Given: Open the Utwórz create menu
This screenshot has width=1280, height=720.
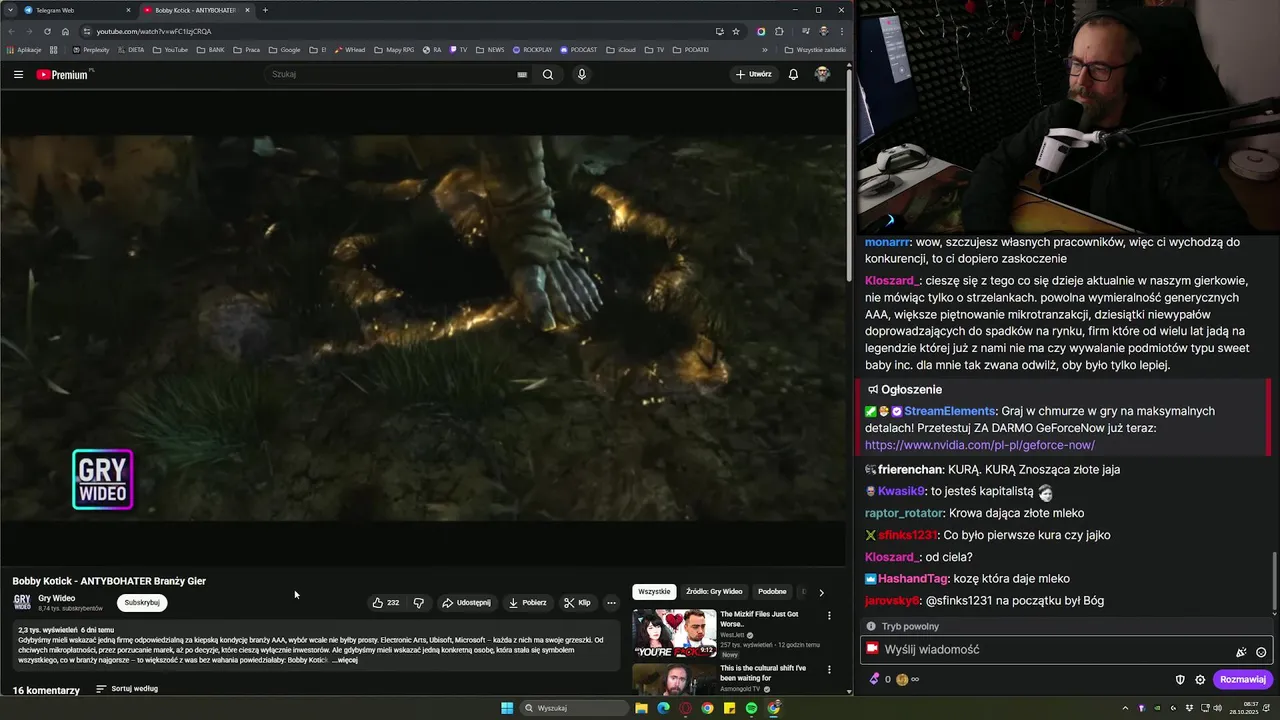Looking at the screenshot, I should (x=754, y=74).
